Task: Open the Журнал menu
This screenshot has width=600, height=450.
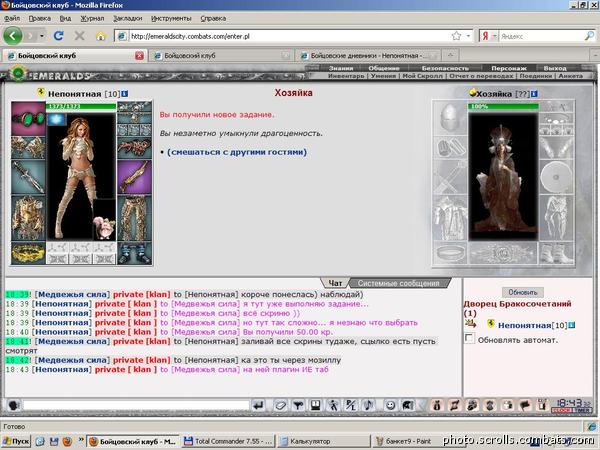Action: click(x=92, y=18)
